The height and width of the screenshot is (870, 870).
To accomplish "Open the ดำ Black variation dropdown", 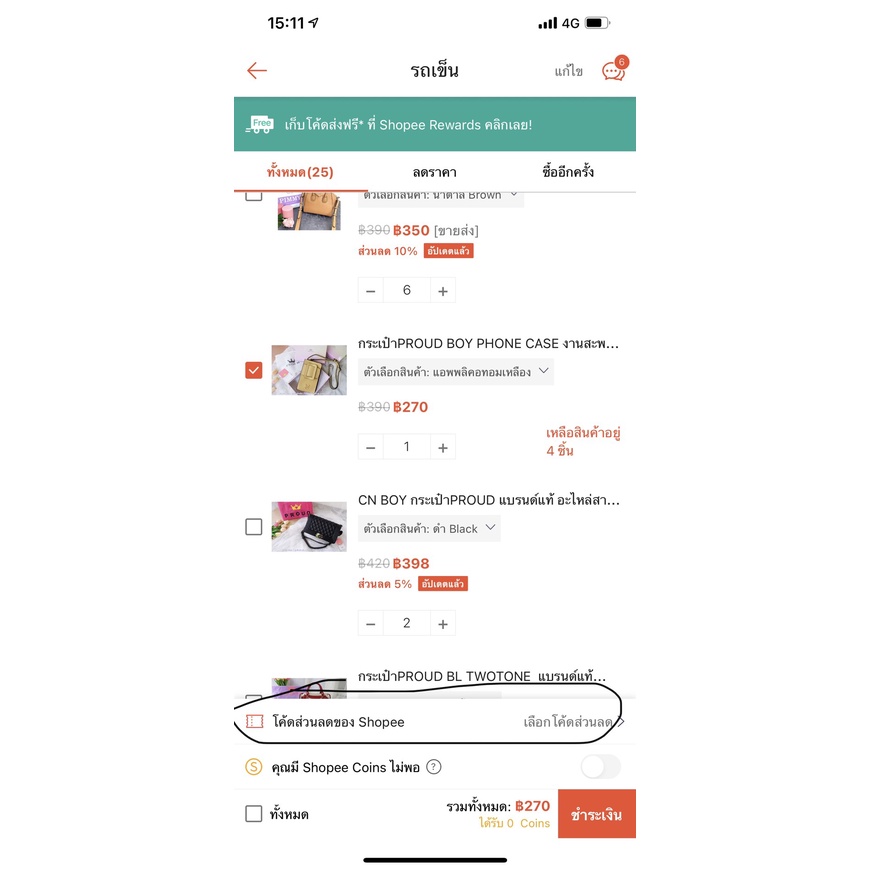I will [429, 528].
